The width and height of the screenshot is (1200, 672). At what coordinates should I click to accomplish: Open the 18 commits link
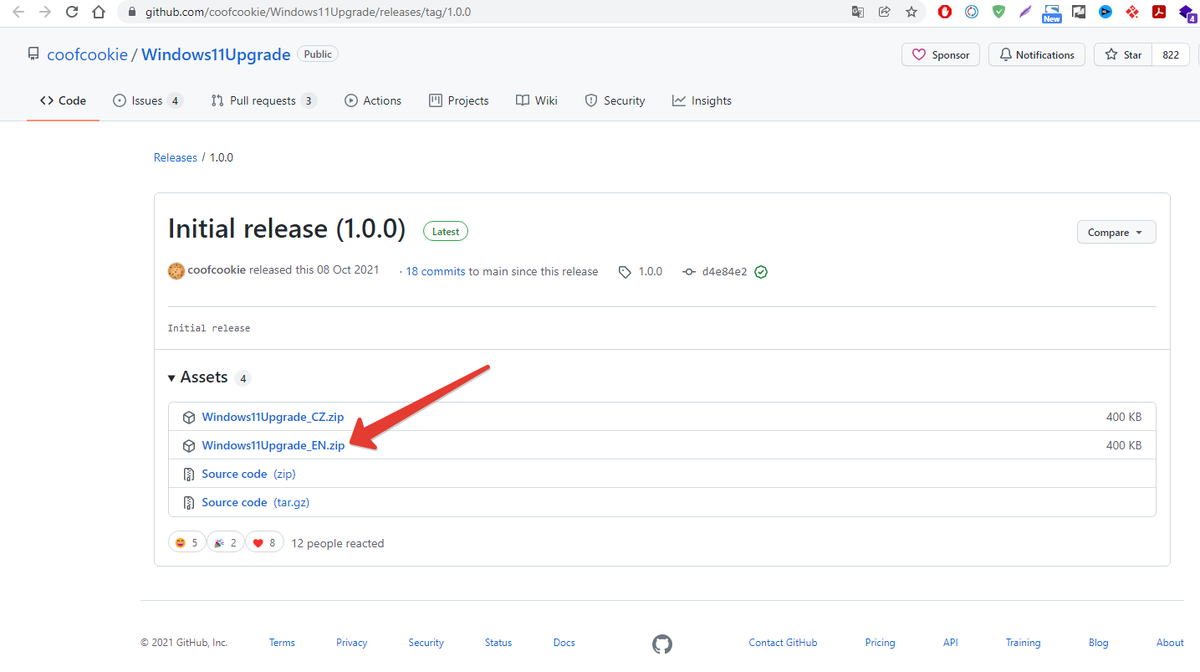pos(436,271)
